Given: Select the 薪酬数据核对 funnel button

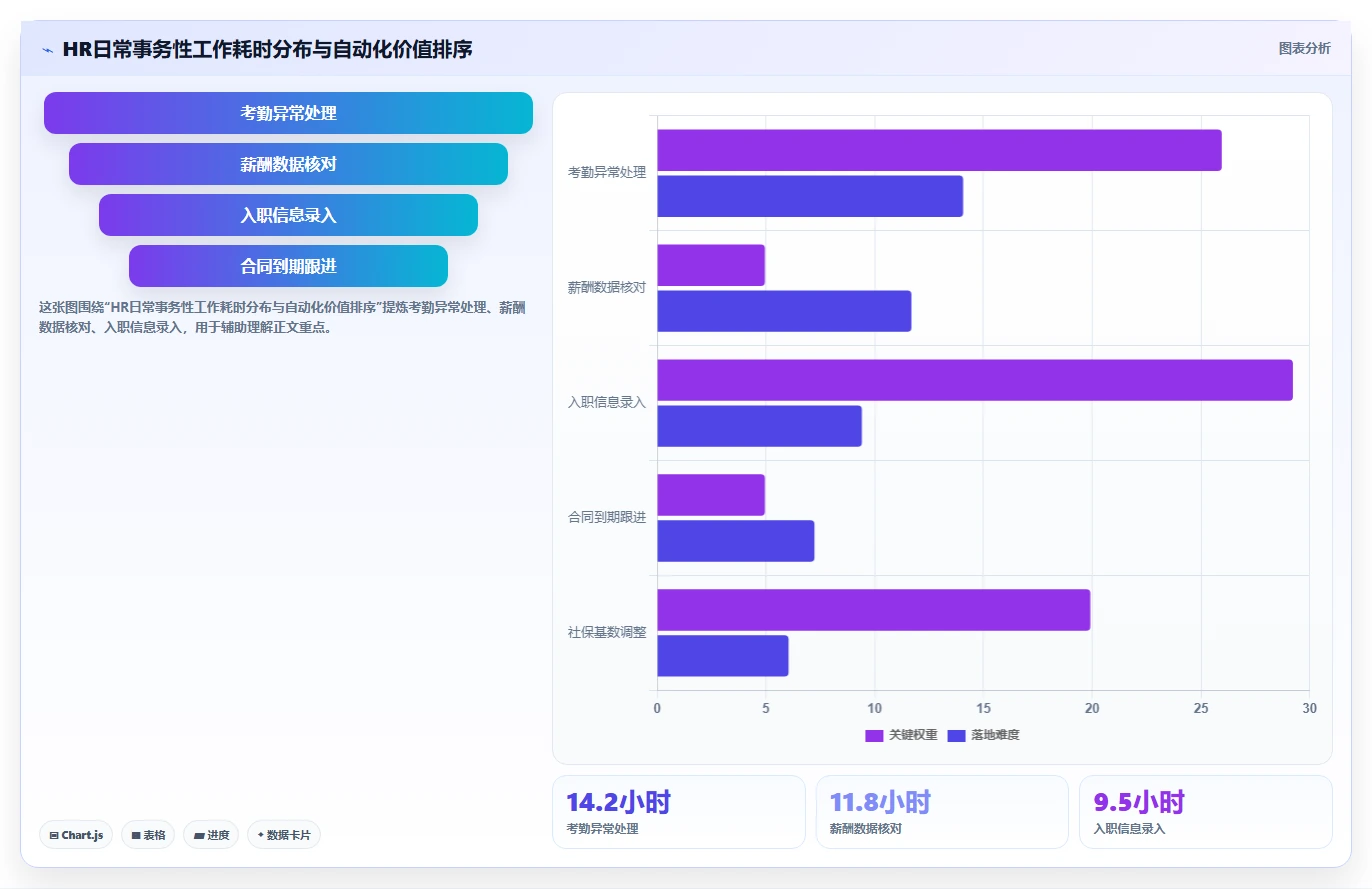Looking at the screenshot, I should coord(288,164).
